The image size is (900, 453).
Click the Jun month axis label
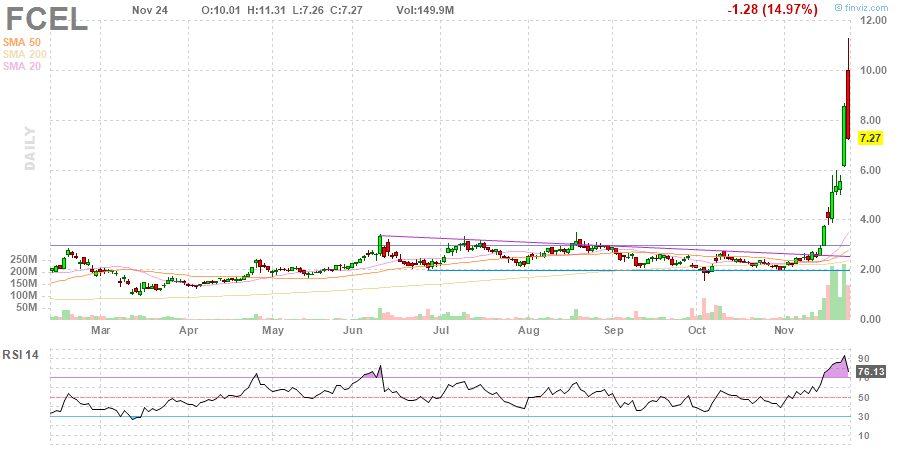pyautogui.click(x=352, y=330)
